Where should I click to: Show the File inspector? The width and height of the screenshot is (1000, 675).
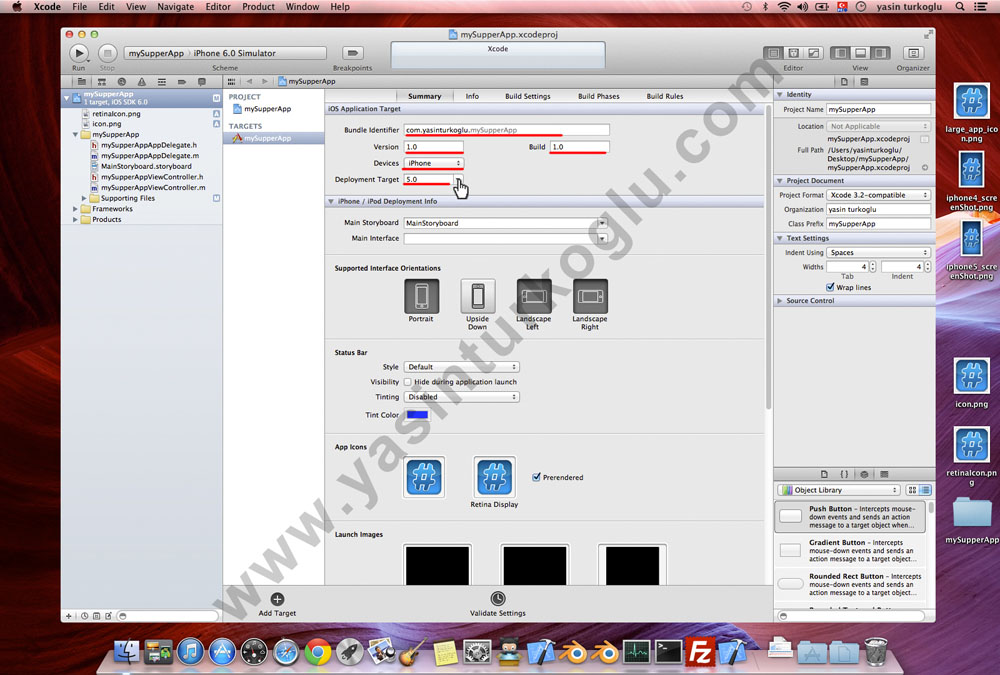[844, 82]
